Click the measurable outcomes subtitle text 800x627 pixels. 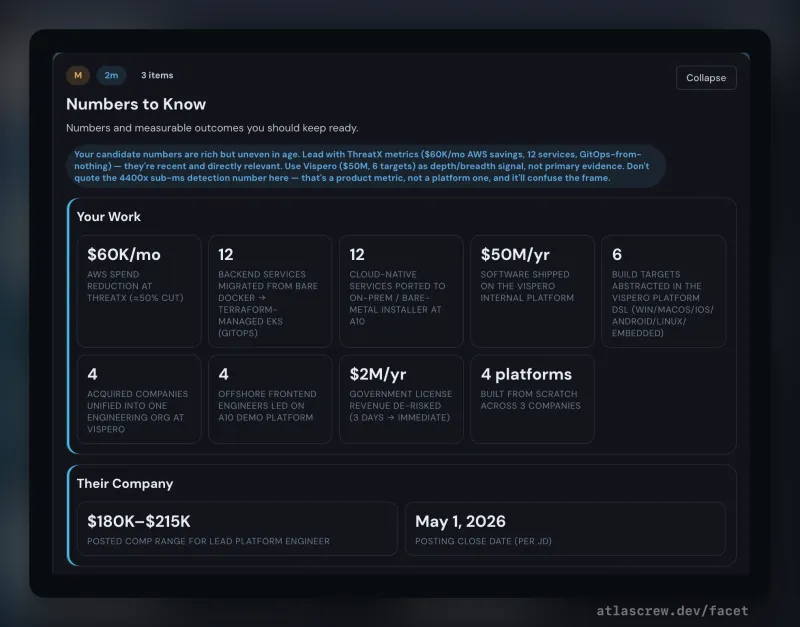(x=212, y=128)
